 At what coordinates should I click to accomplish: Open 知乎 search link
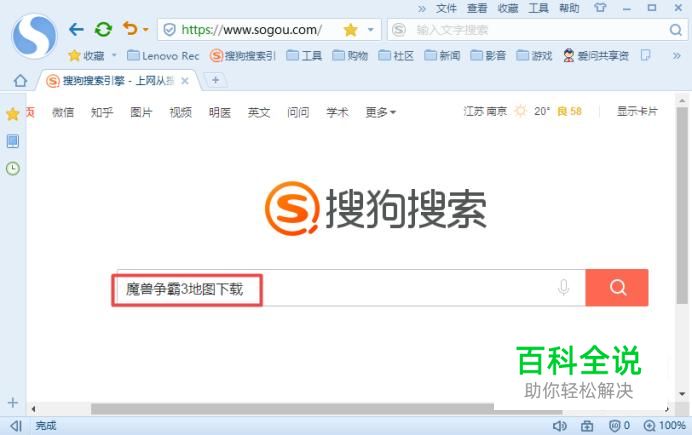102,112
